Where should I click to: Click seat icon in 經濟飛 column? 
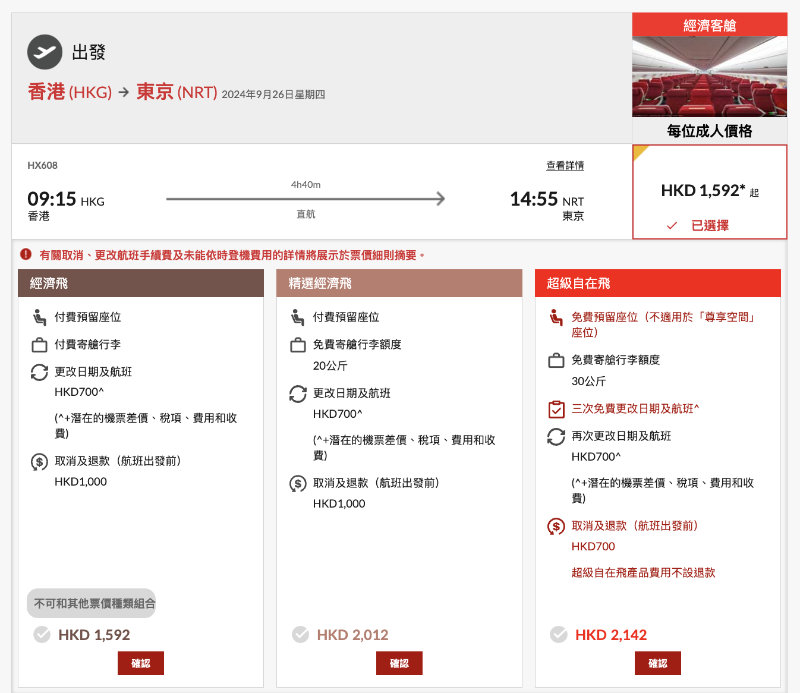click(x=39, y=317)
